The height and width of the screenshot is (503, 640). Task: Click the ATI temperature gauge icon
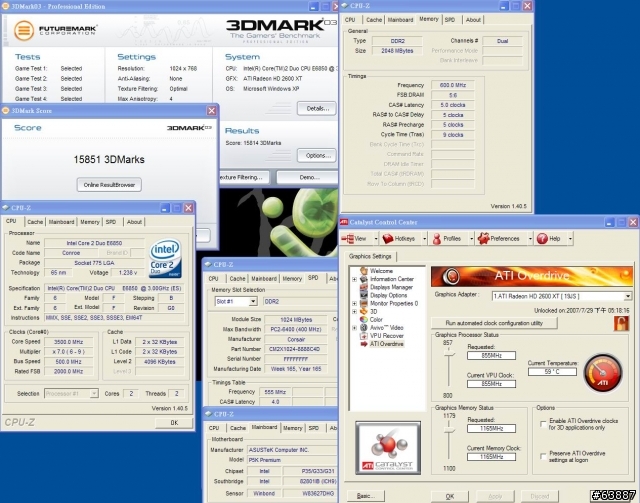pyautogui.click(x=603, y=373)
